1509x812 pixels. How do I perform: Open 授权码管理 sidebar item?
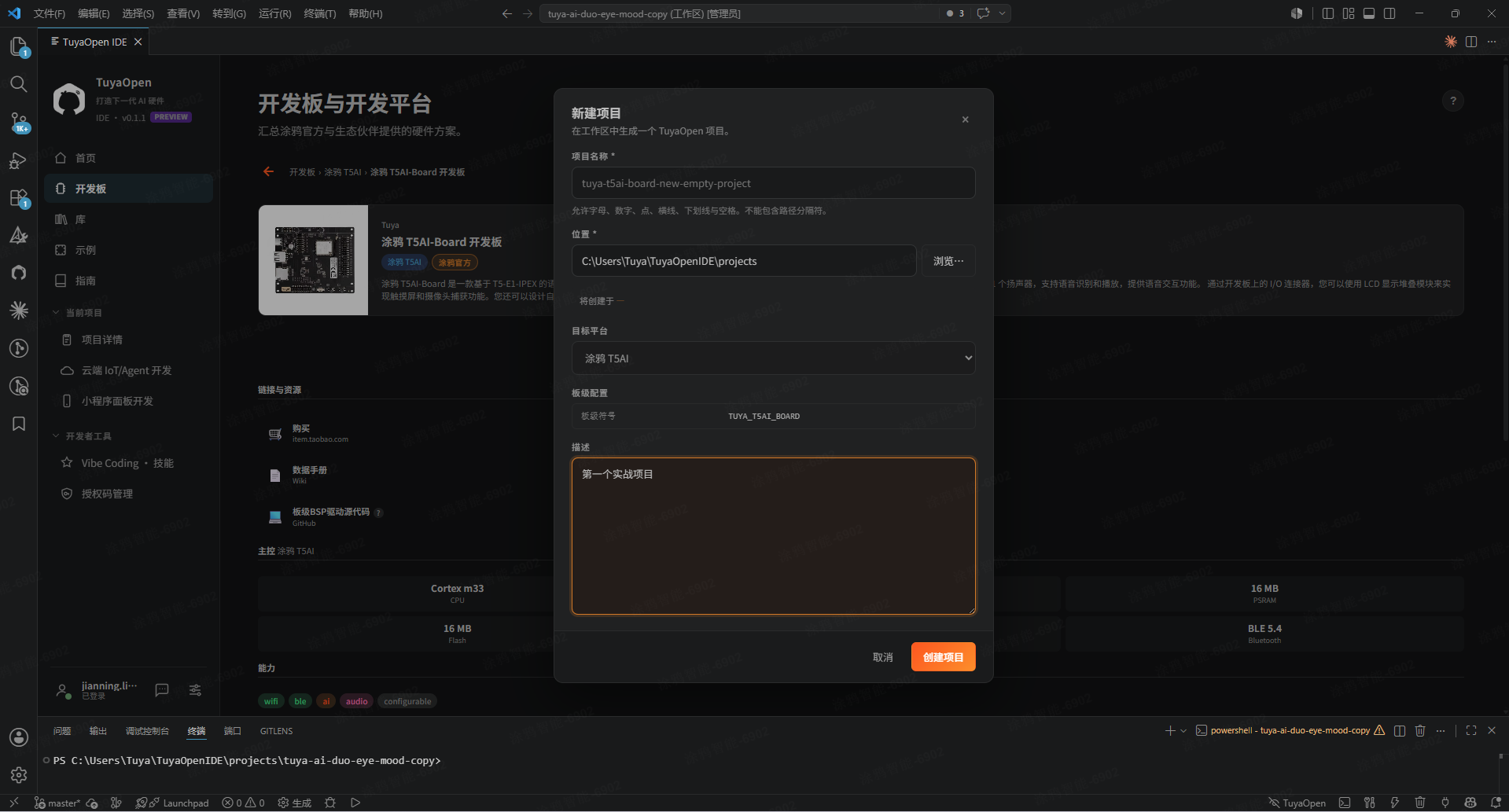pos(129,494)
